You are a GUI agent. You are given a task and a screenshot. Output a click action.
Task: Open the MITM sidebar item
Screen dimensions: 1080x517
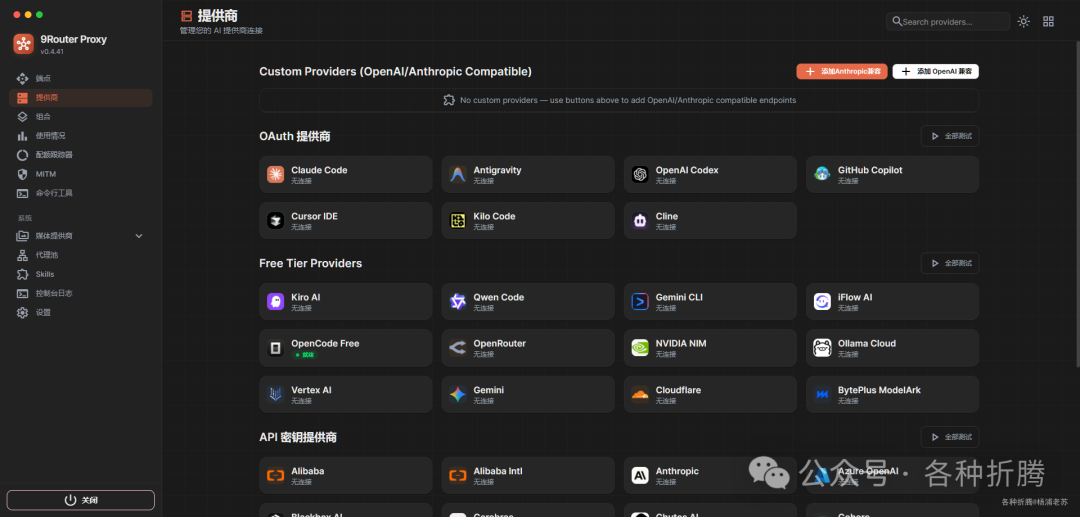click(81, 174)
